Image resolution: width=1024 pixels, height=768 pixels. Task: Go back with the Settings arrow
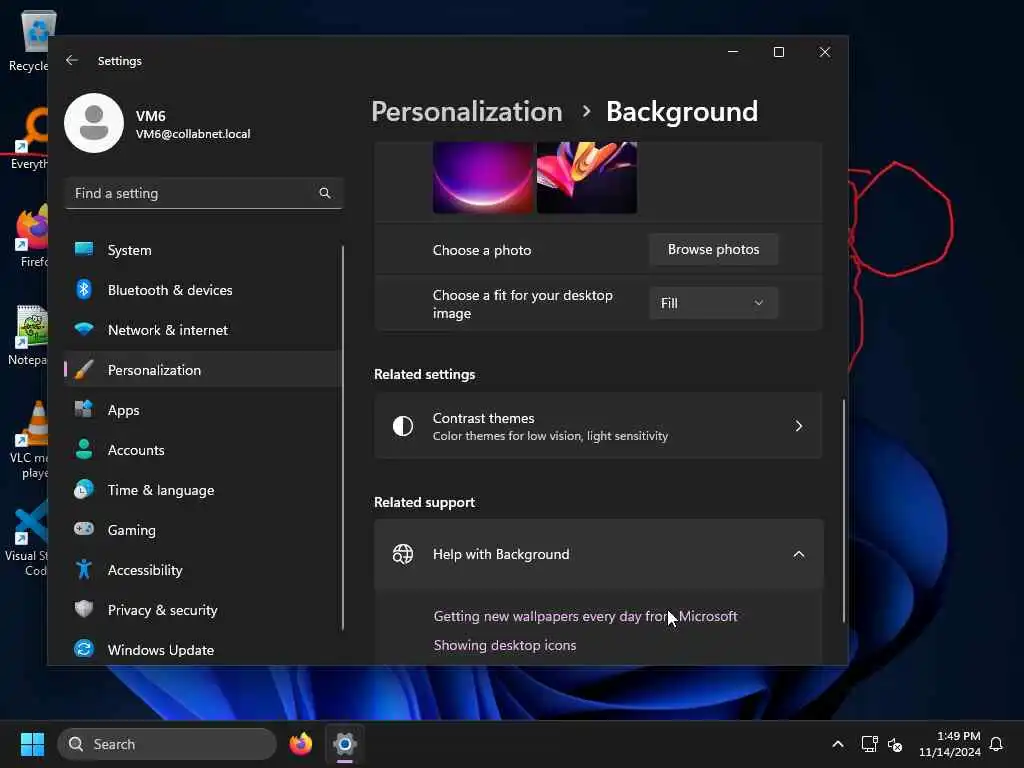(72, 60)
